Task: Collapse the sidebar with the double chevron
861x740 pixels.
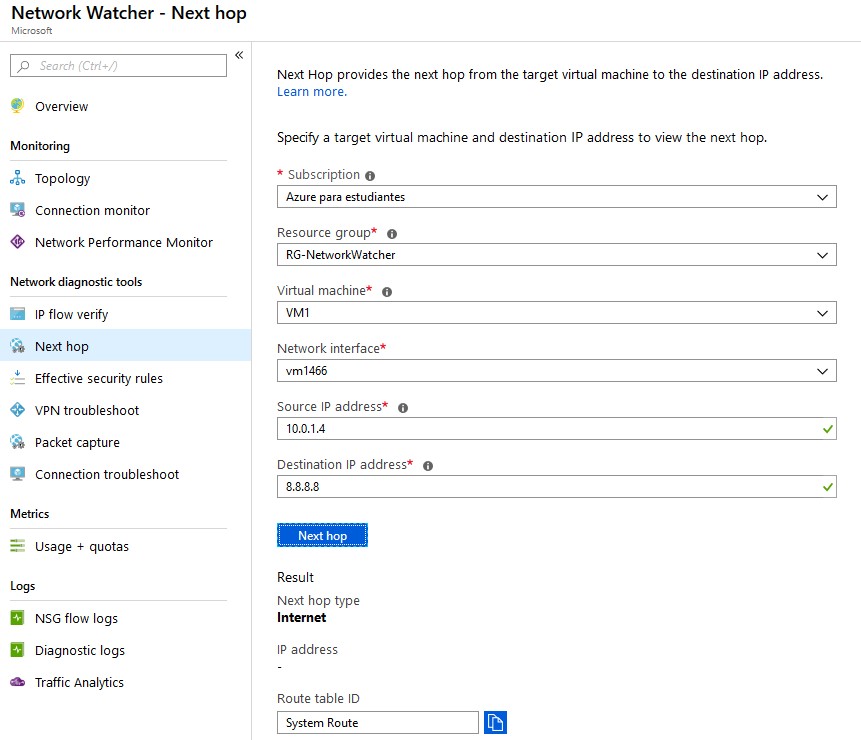Action: pyautogui.click(x=239, y=55)
